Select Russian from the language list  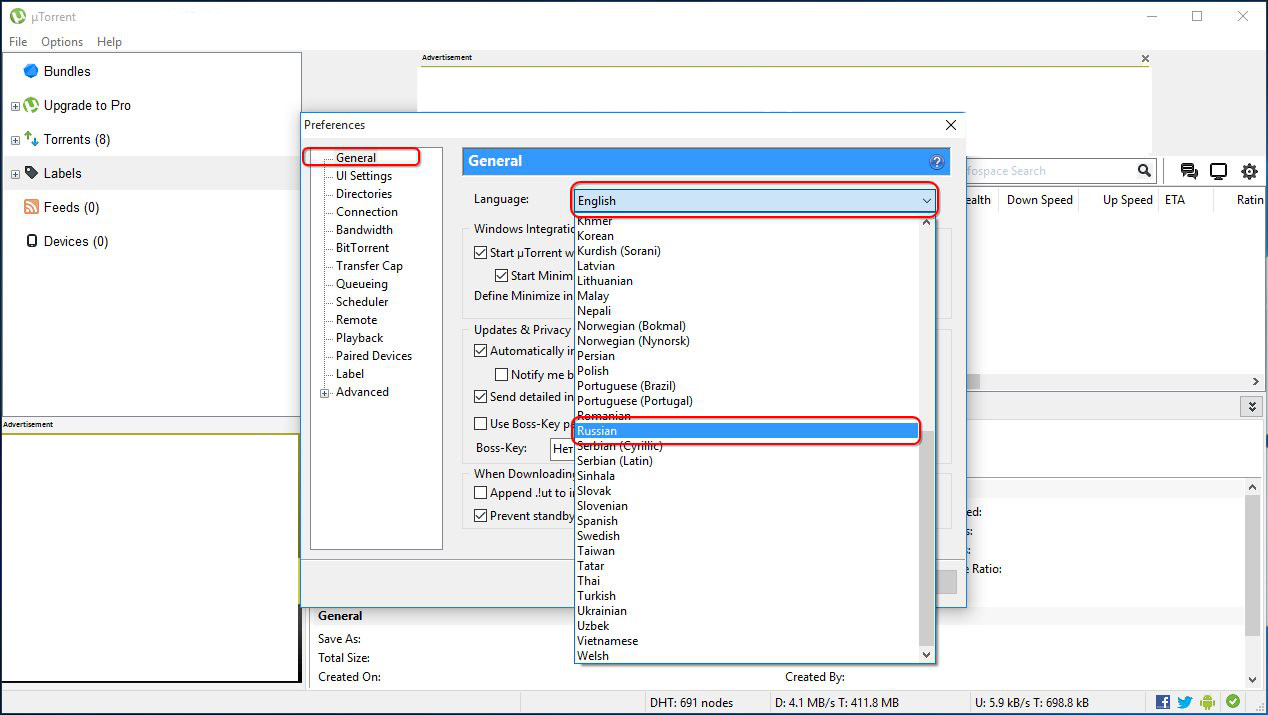[x=747, y=431]
